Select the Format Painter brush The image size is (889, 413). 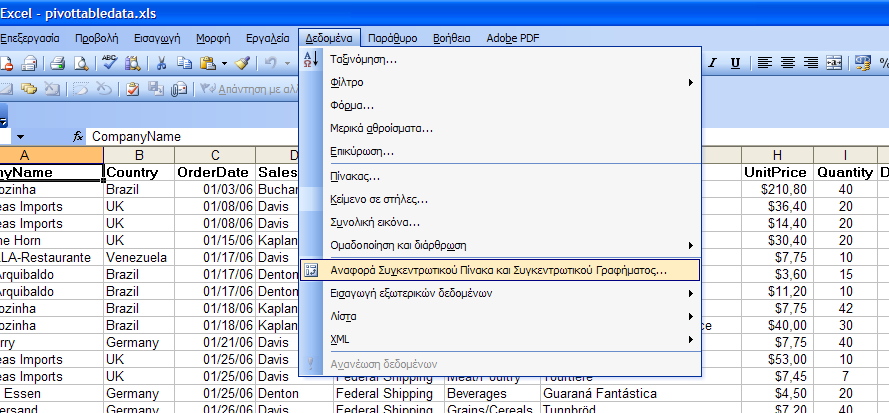pos(243,63)
